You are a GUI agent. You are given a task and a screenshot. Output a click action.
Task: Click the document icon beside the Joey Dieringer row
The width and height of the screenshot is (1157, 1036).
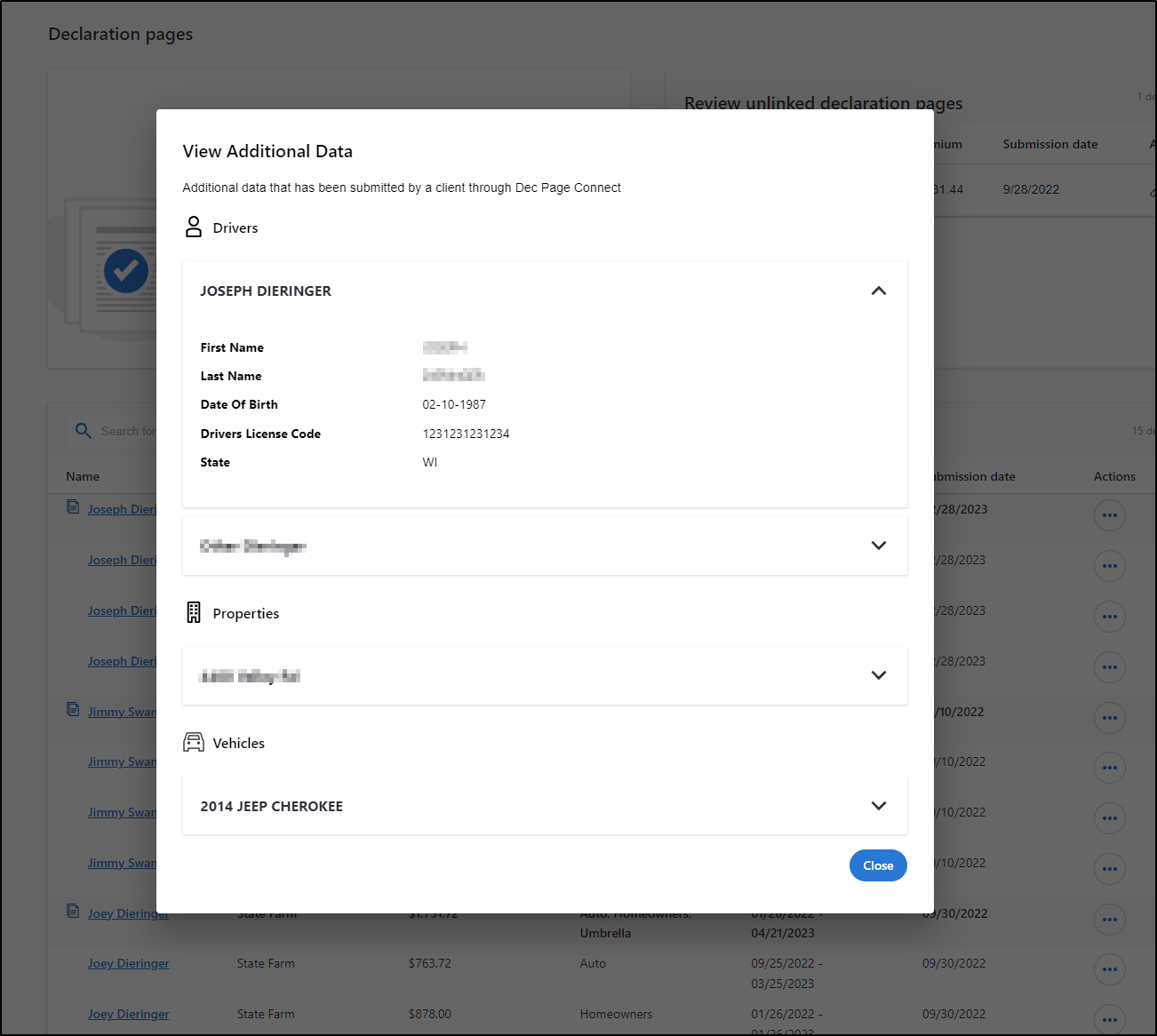pos(72,910)
